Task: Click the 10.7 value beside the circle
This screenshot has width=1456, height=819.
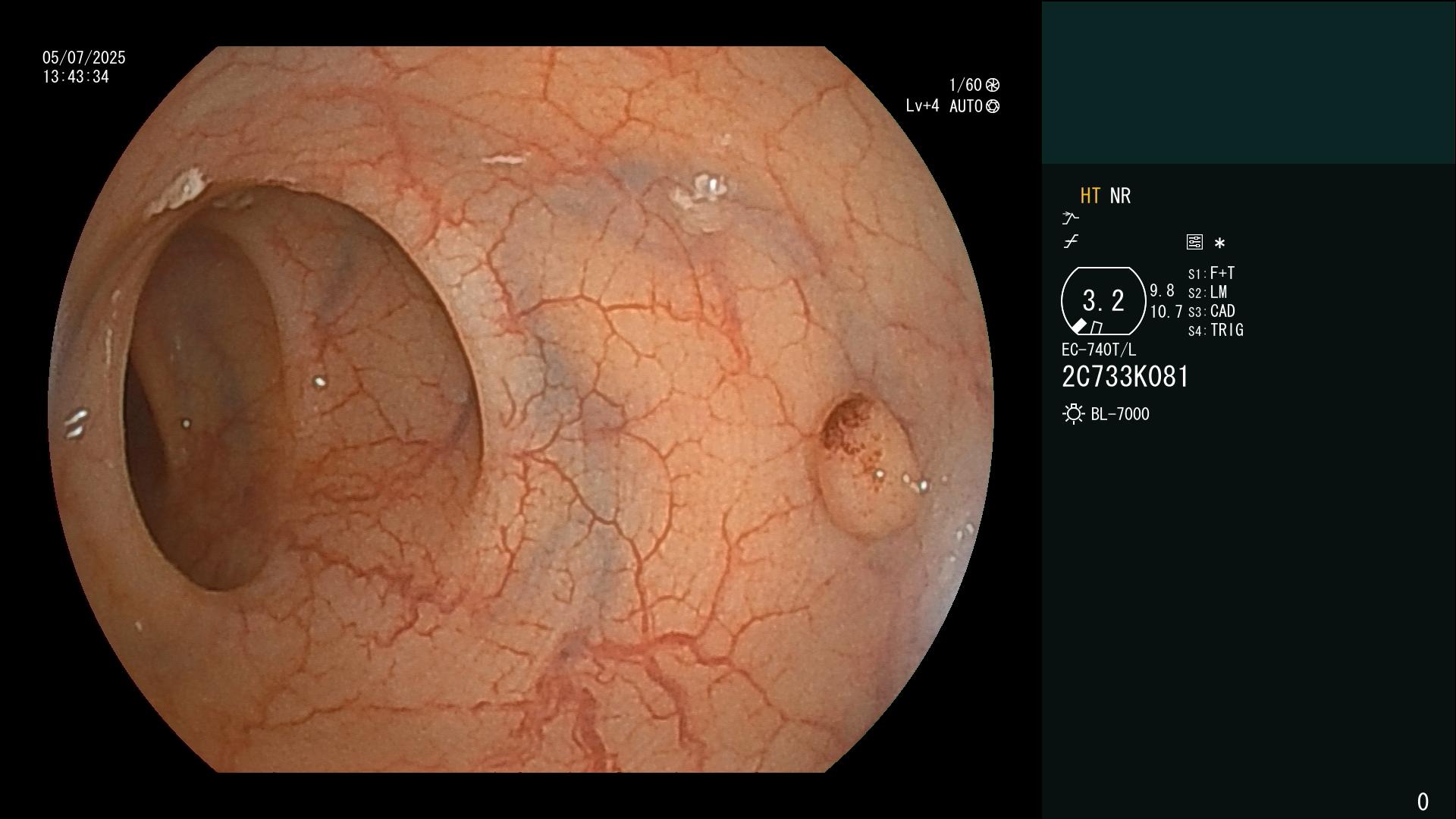Action: (x=1166, y=311)
